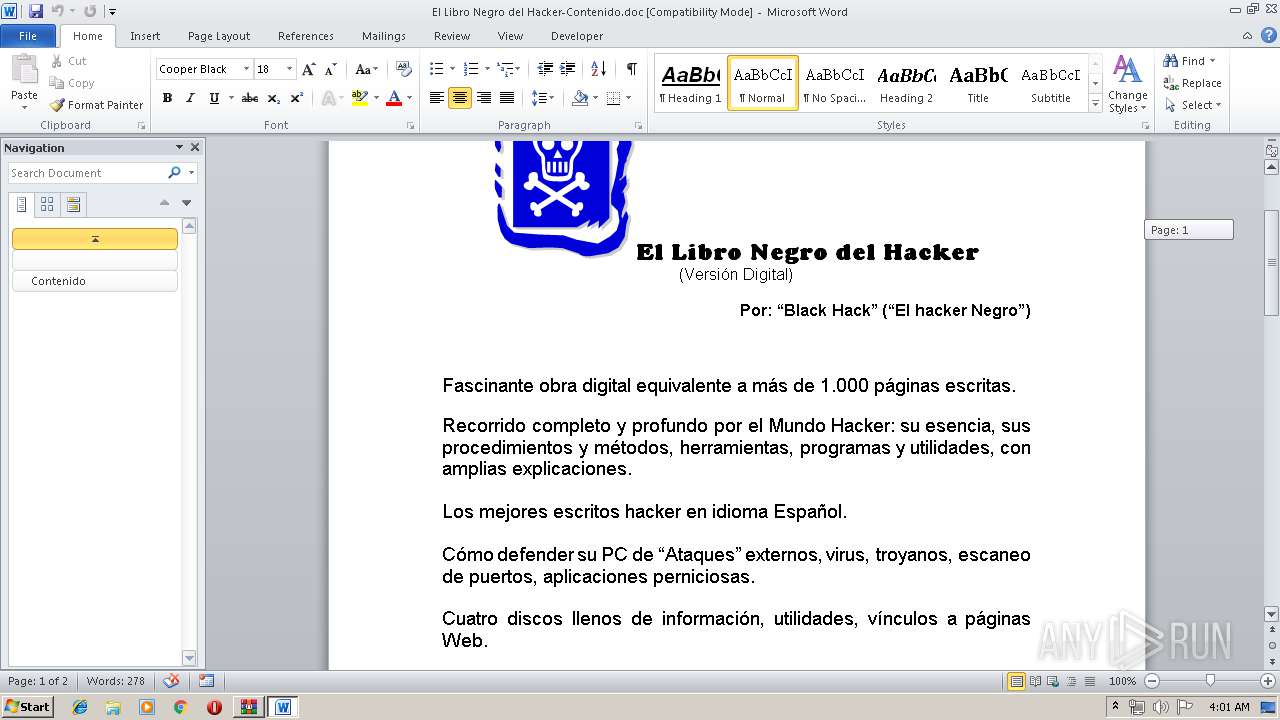Switch to Outline view
The width and height of the screenshot is (1280, 720).
pyautogui.click(x=1069, y=681)
